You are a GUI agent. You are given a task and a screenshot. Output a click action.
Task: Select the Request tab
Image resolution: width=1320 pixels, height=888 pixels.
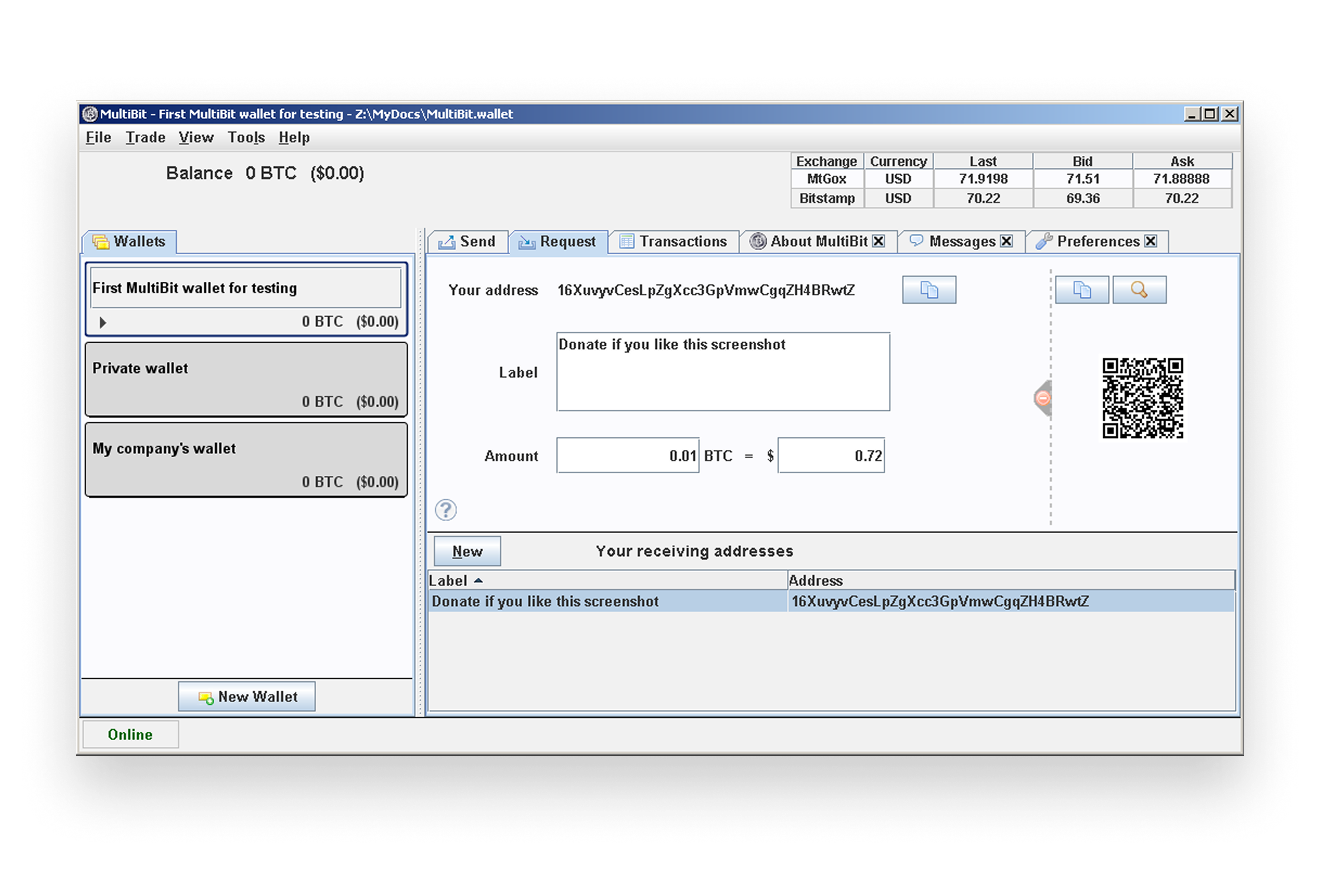[558, 241]
